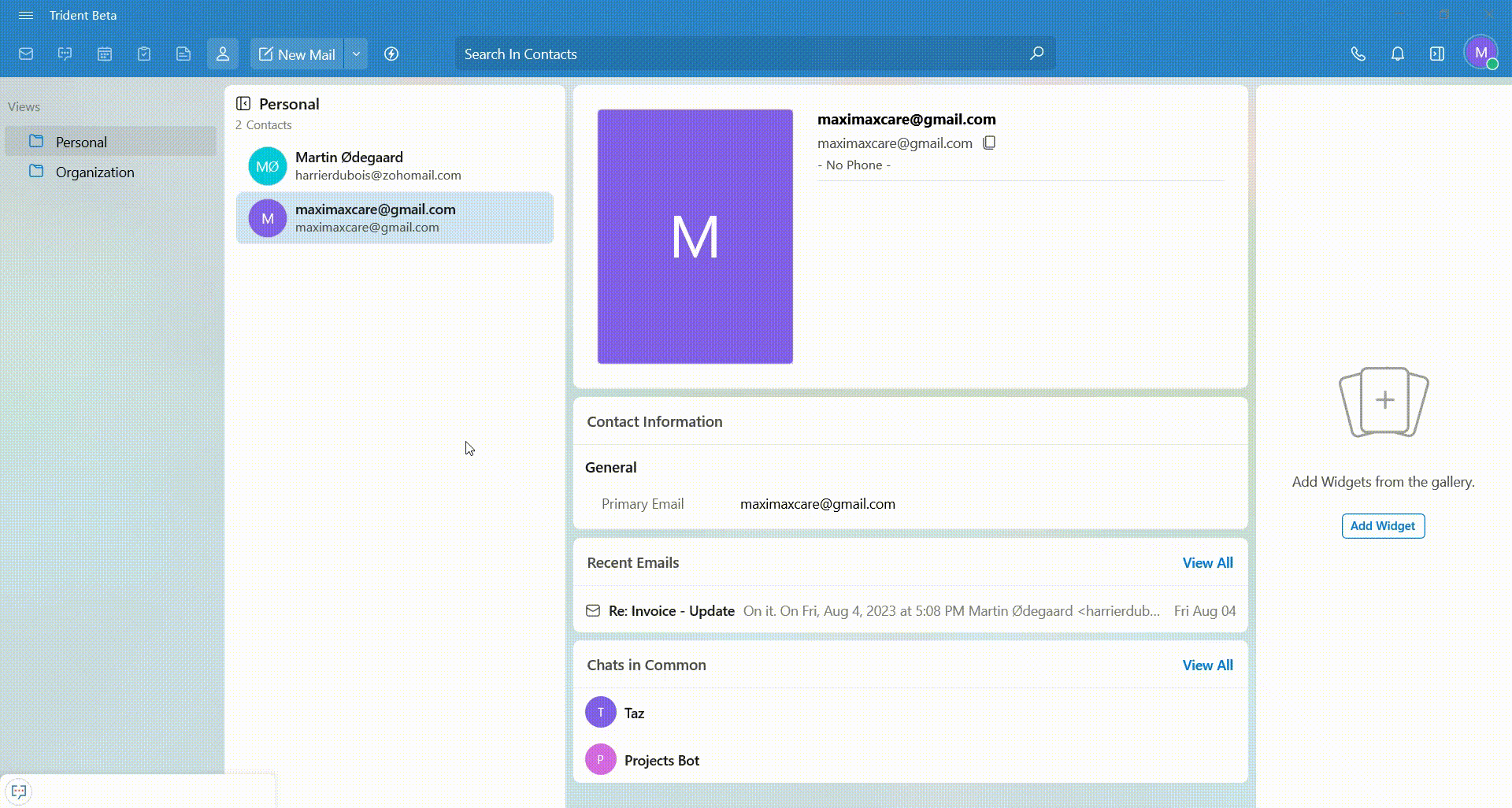Open the Chat module icon
Image resolution: width=1512 pixels, height=808 pixels.
65,54
